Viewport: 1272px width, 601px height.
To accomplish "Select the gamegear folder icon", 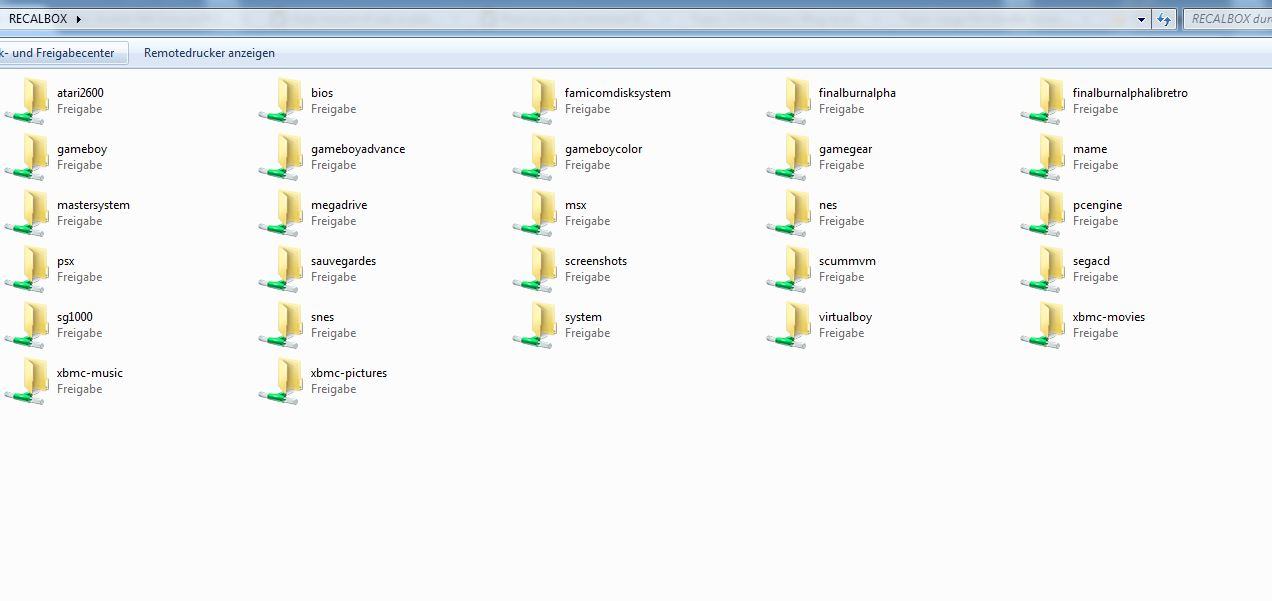I will click(x=789, y=157).
